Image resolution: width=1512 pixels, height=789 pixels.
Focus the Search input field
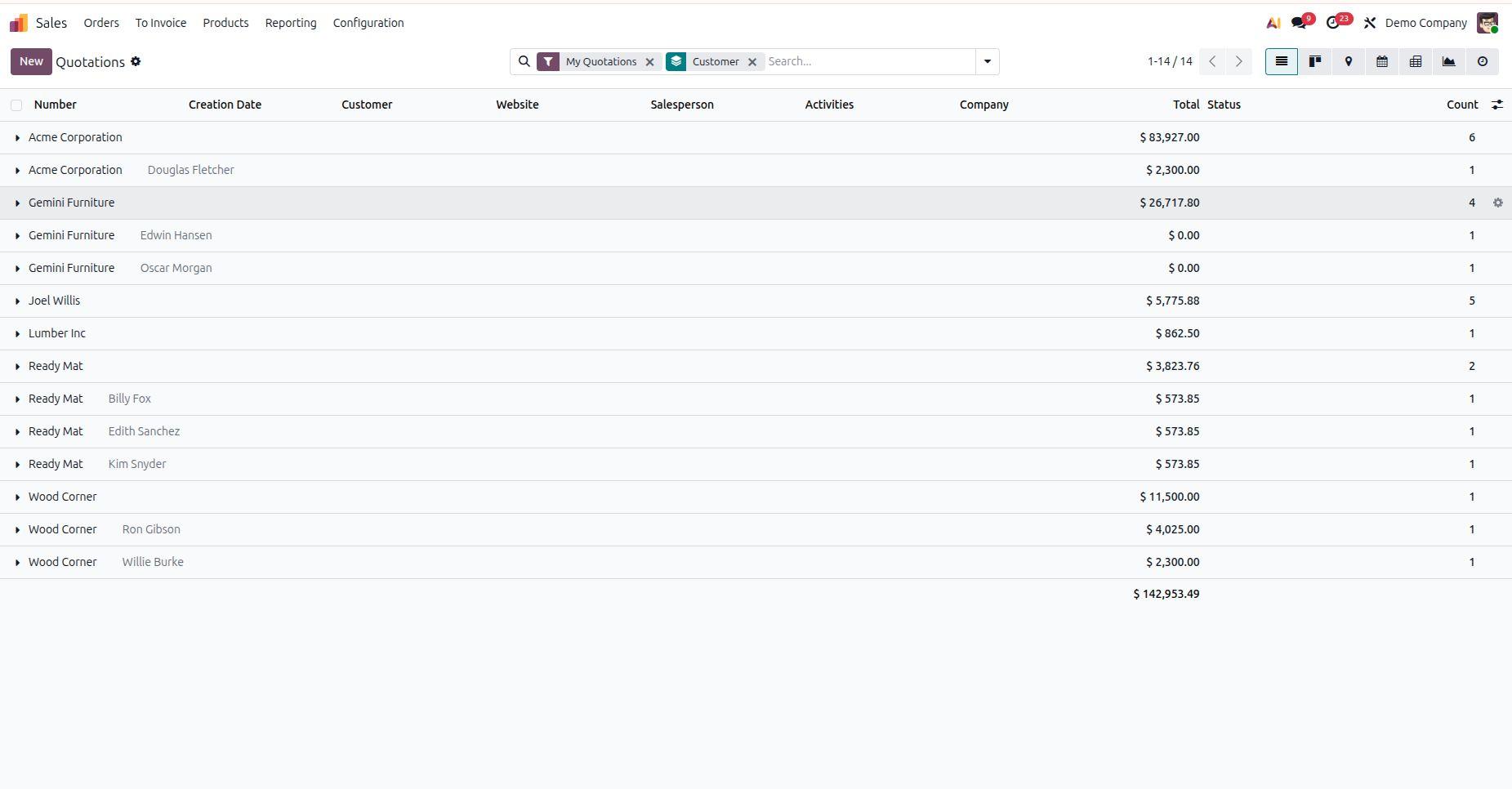click(869, 61)
